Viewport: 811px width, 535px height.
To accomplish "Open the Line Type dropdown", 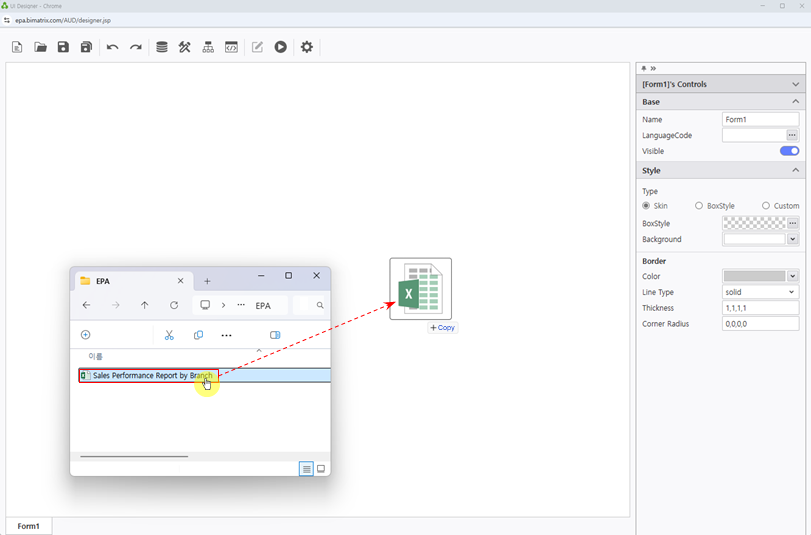I will (760, 292).
